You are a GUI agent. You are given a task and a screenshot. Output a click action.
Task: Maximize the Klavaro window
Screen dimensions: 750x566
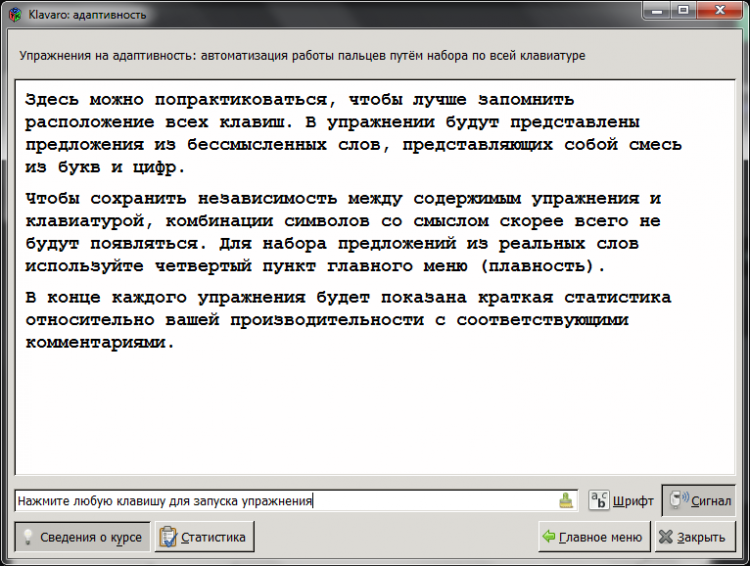683,11
